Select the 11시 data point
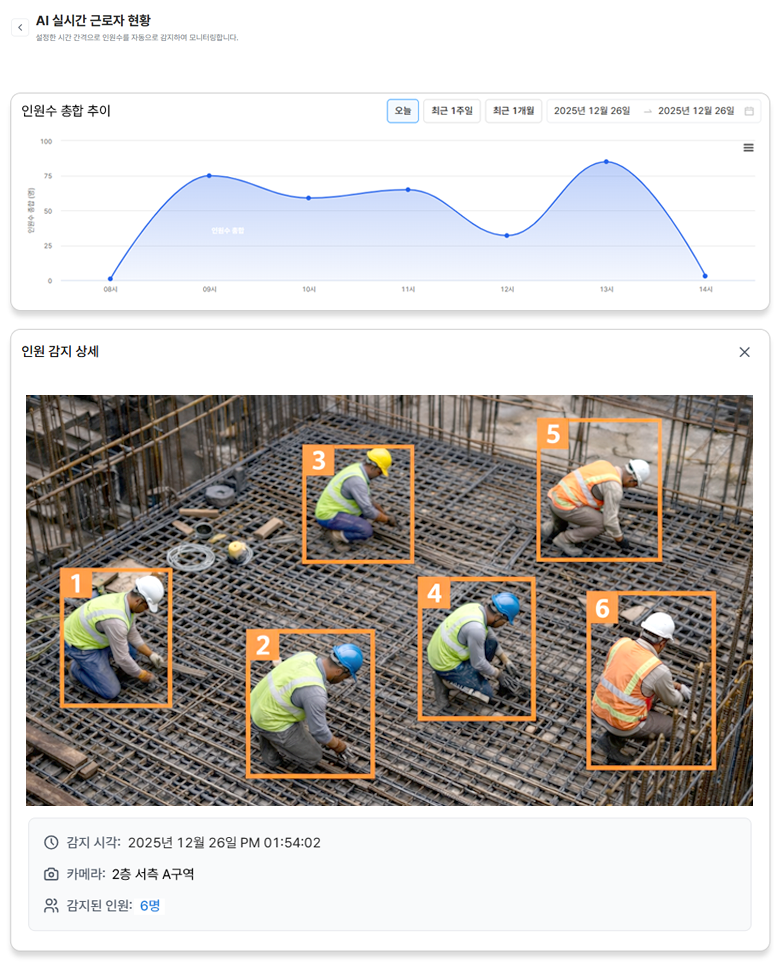This screenshot has height=980, width=780. (408, 189)
